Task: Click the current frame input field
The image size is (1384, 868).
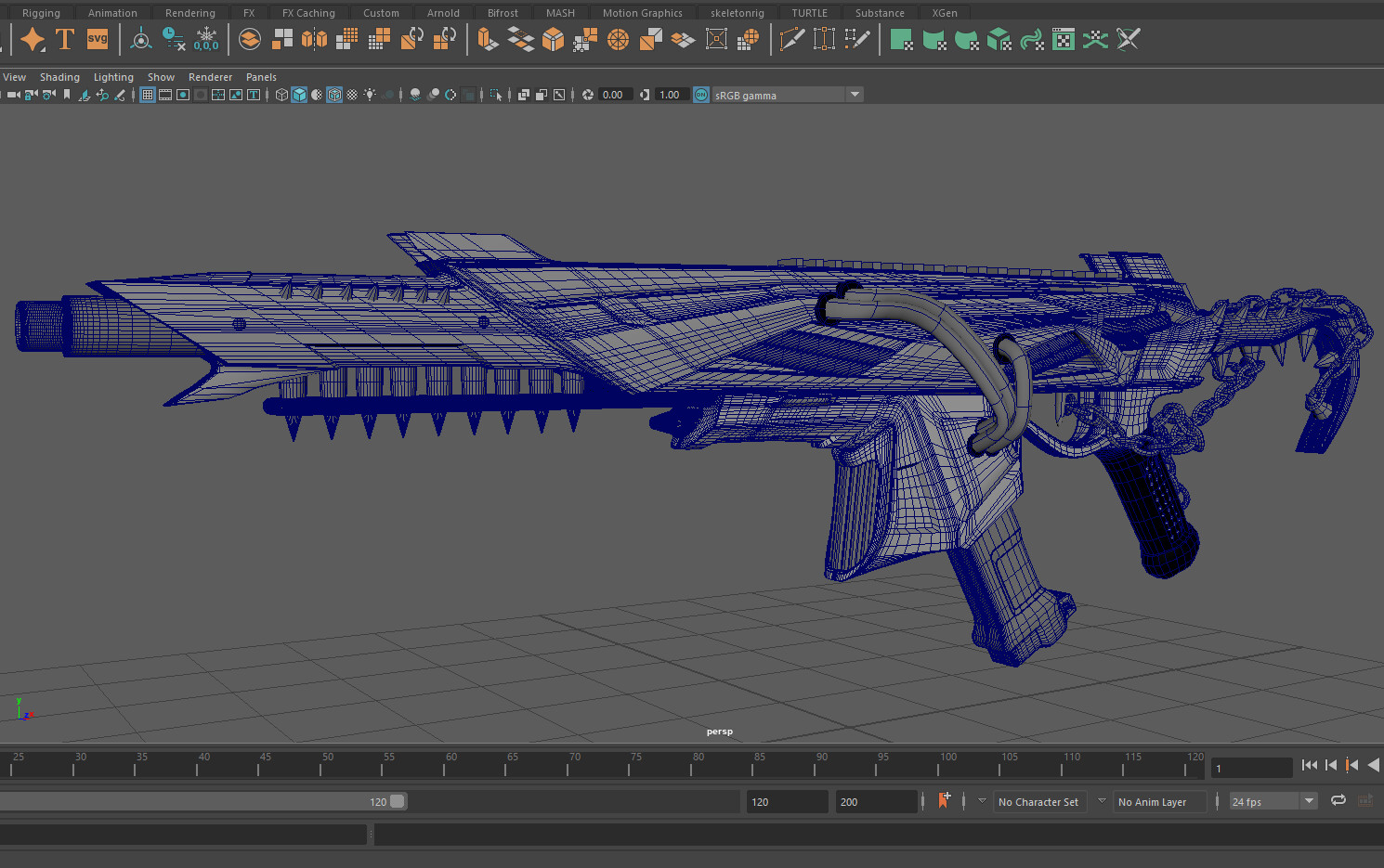Action: 1251,768
